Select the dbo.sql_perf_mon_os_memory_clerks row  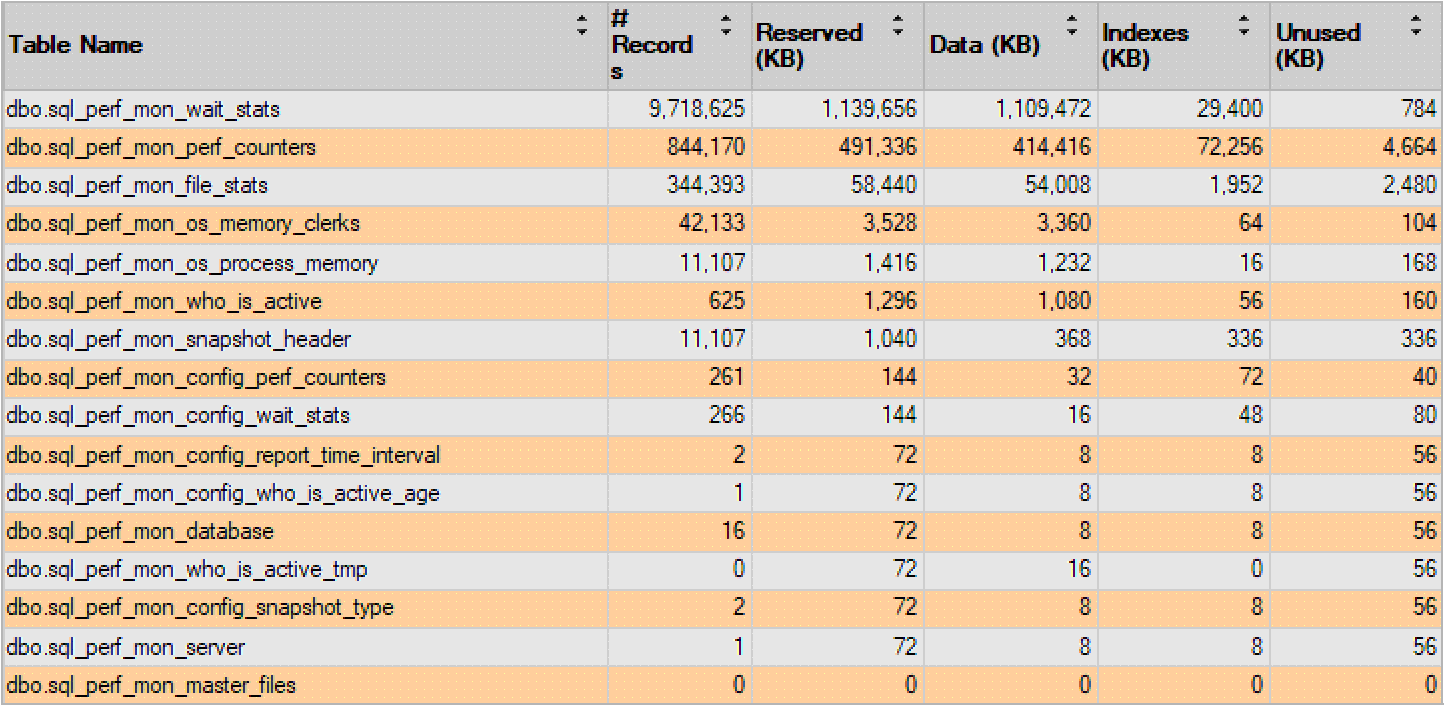pyautogui.click(x=722, y=224)
